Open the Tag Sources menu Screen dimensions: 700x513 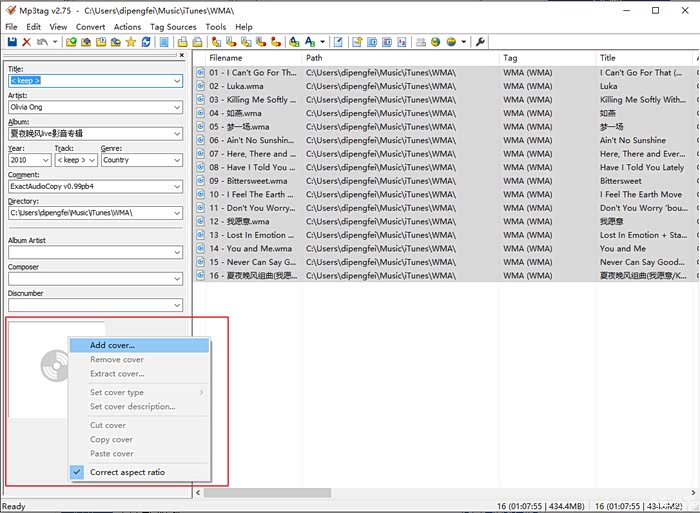(174, 27)
